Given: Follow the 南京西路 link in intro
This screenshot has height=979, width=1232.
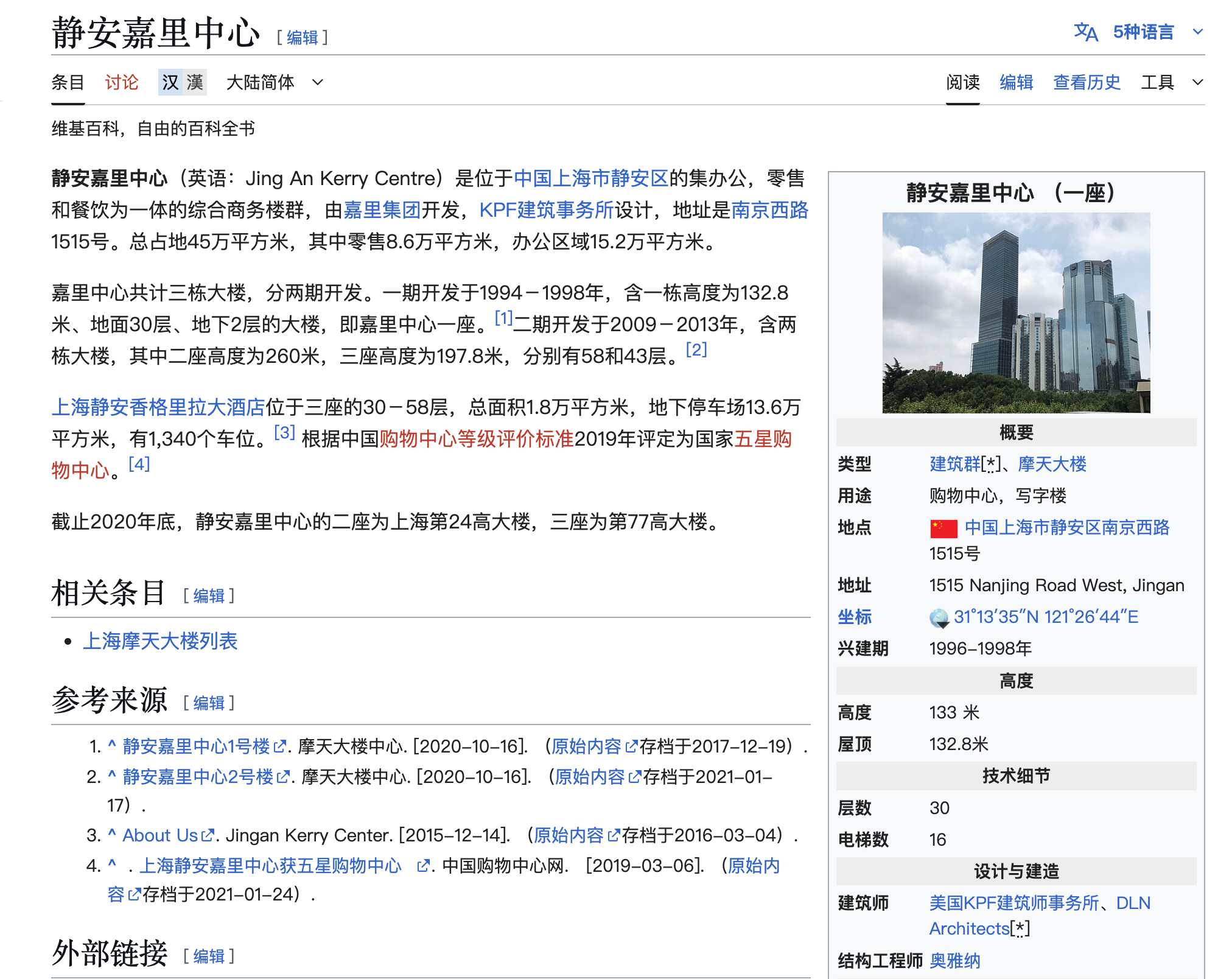Looking at the screenshot, I should 769,210.
